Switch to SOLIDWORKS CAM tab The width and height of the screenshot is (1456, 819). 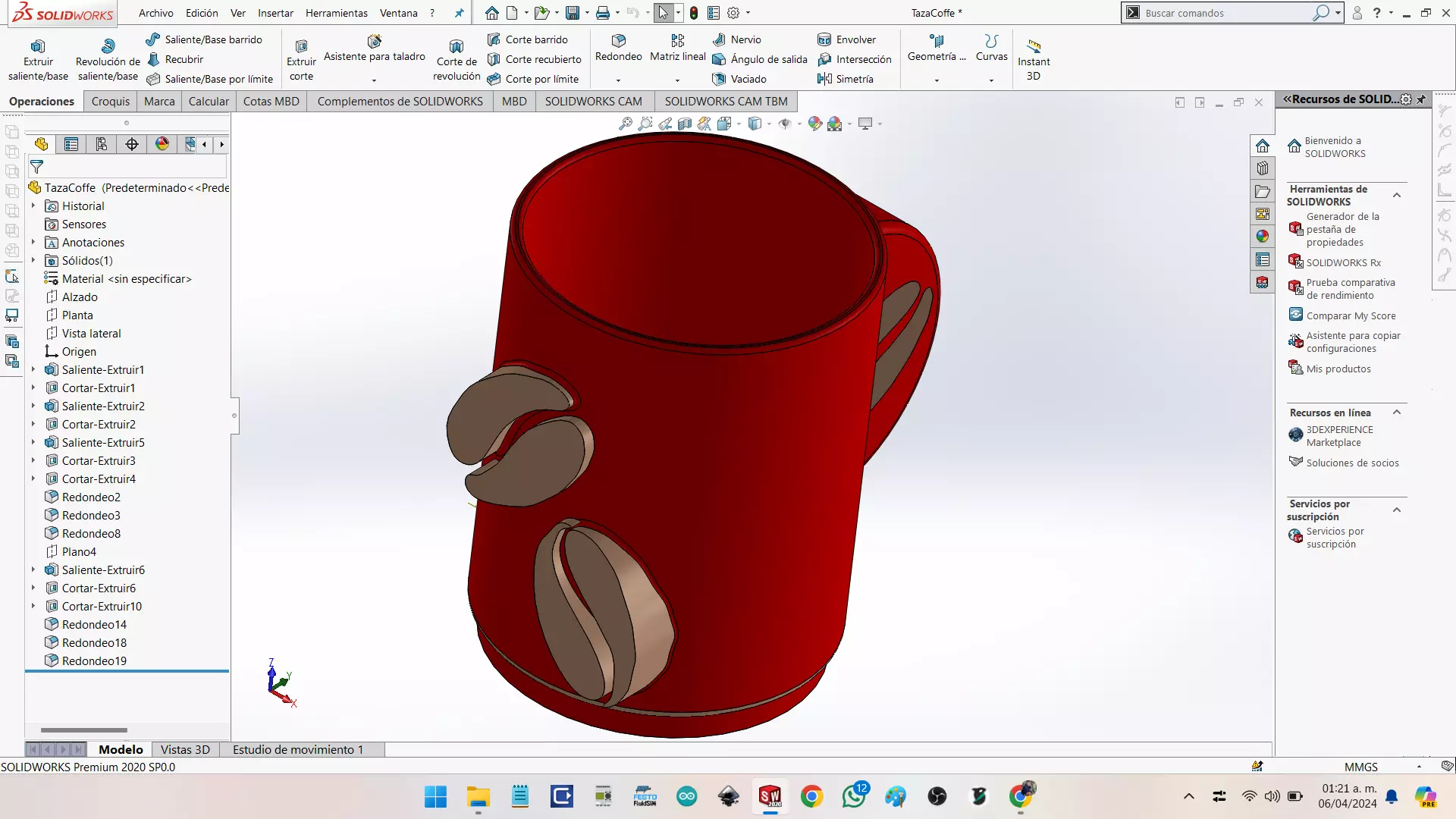(593, 101)
